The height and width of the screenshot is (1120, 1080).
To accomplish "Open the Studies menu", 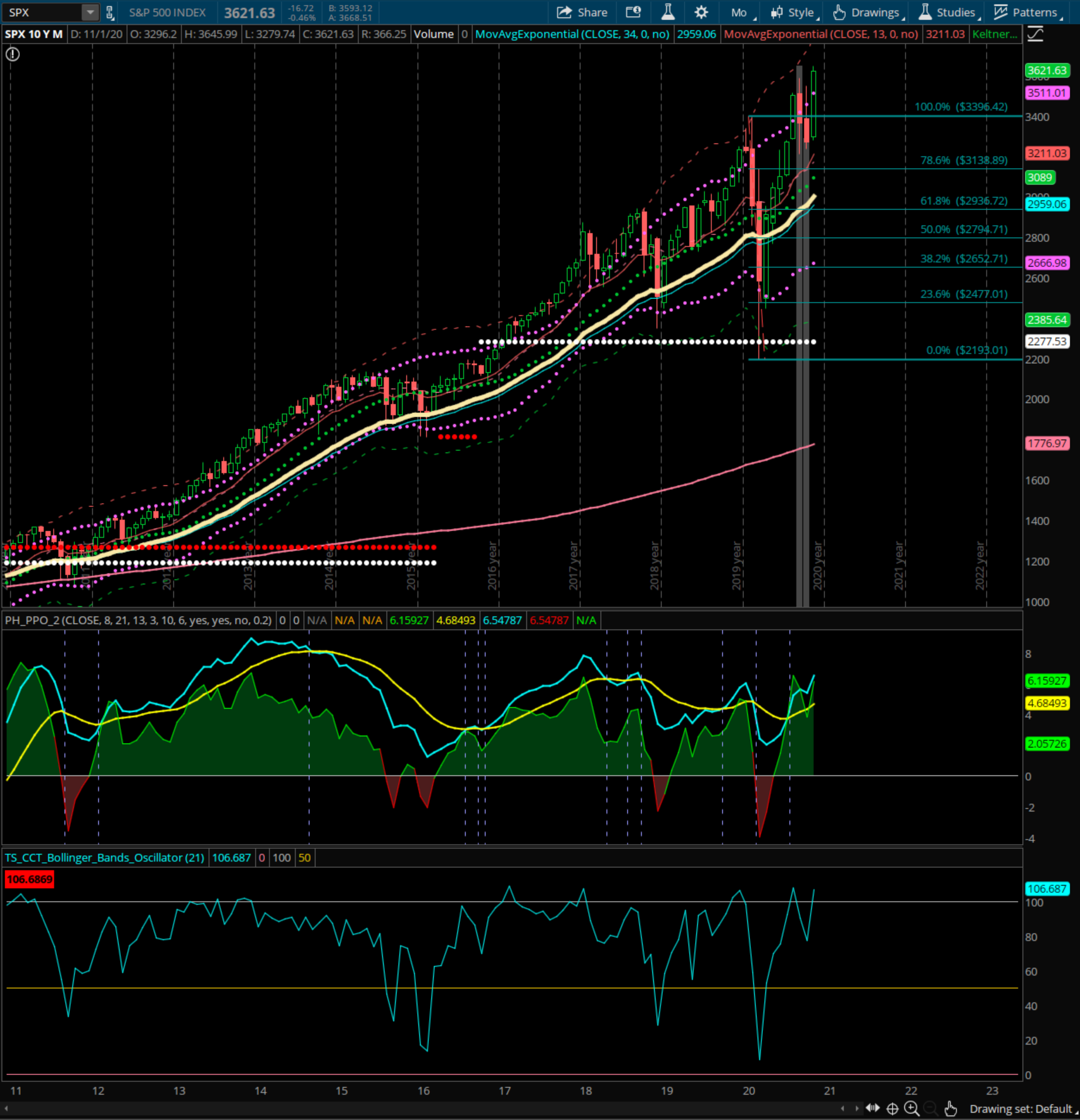I will 950,13.
